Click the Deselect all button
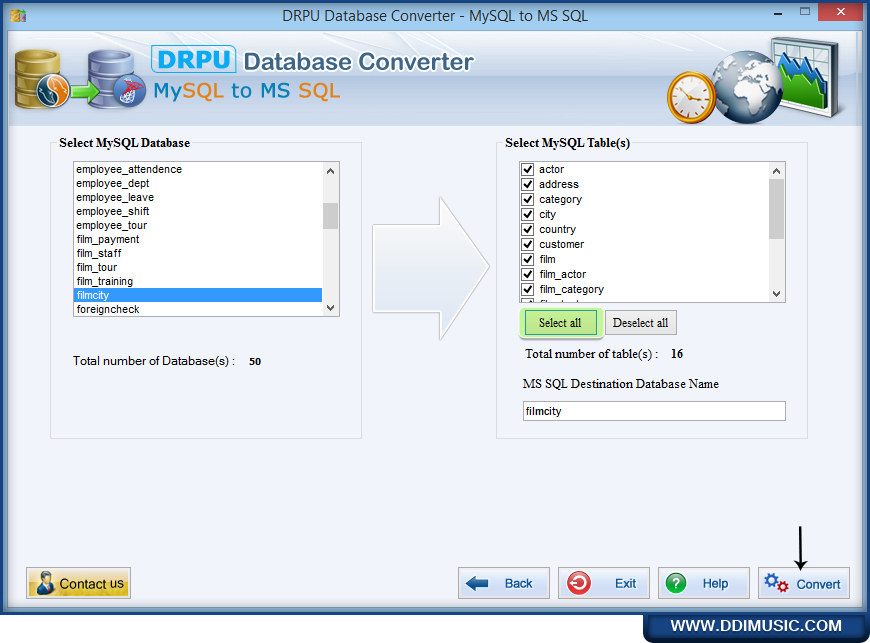Screen dimensions: 870x643 640,323
